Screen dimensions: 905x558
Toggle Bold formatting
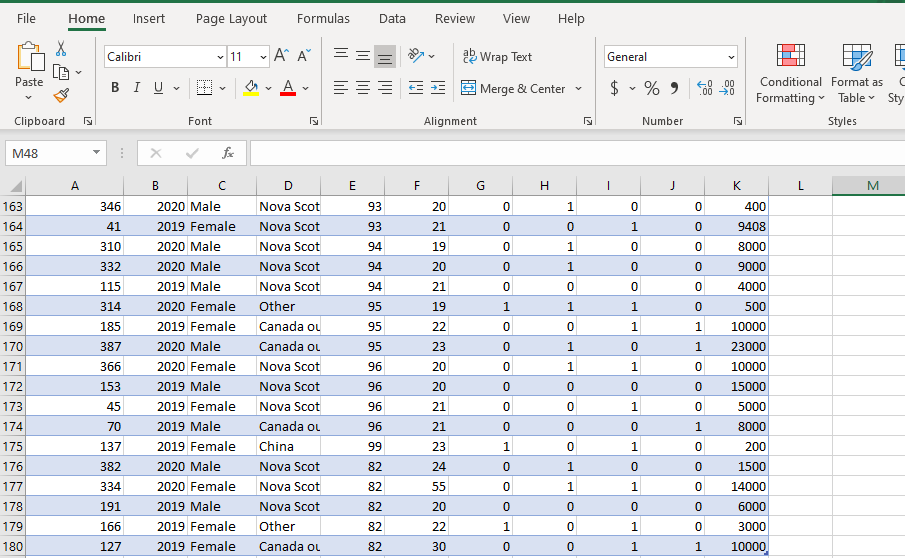(115, 88)
